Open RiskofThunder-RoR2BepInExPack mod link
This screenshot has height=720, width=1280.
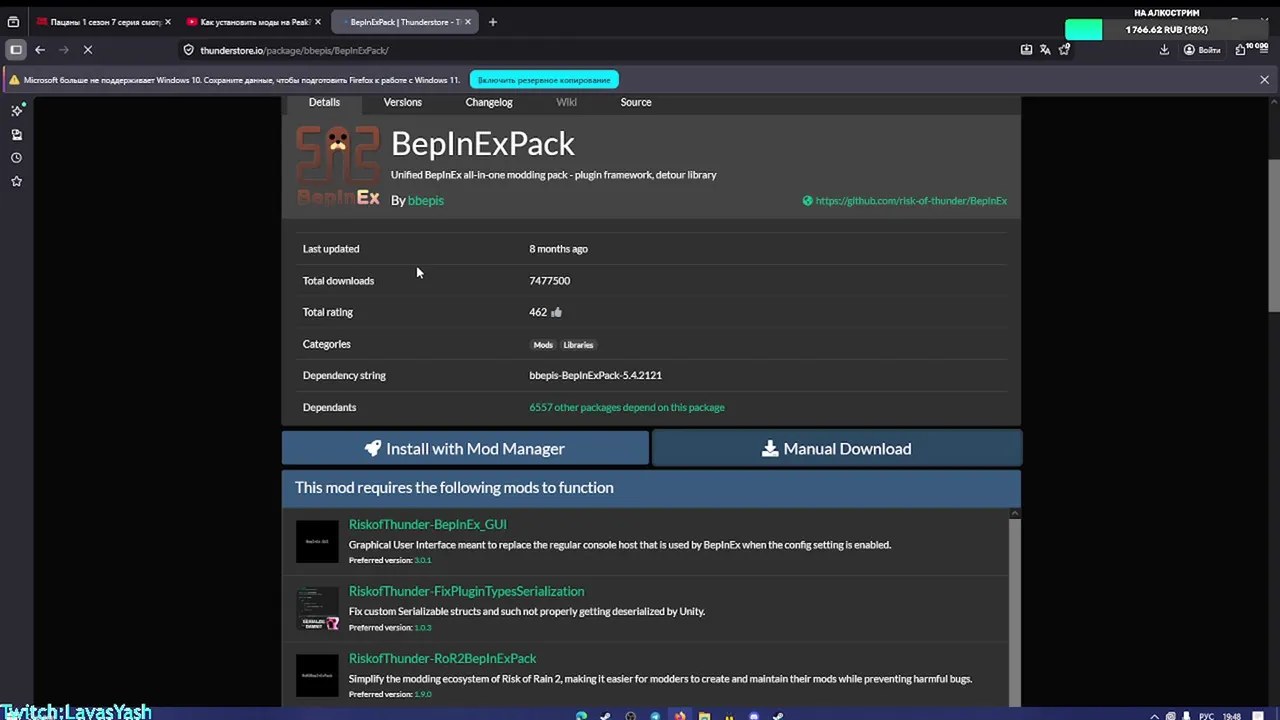coord(442,658)
